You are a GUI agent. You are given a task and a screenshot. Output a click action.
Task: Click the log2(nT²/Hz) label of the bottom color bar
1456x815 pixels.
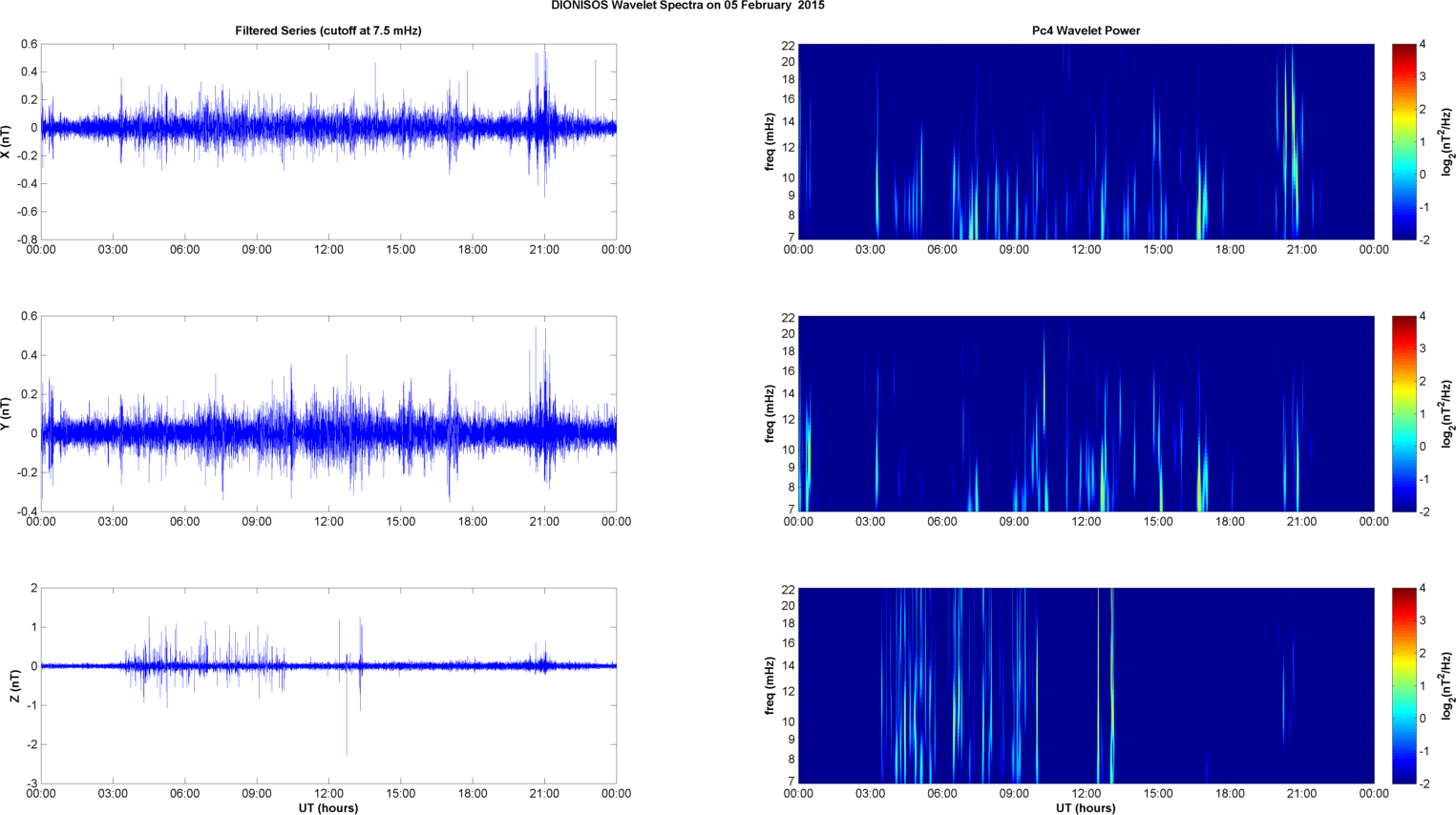click(x=1447, y=685)
